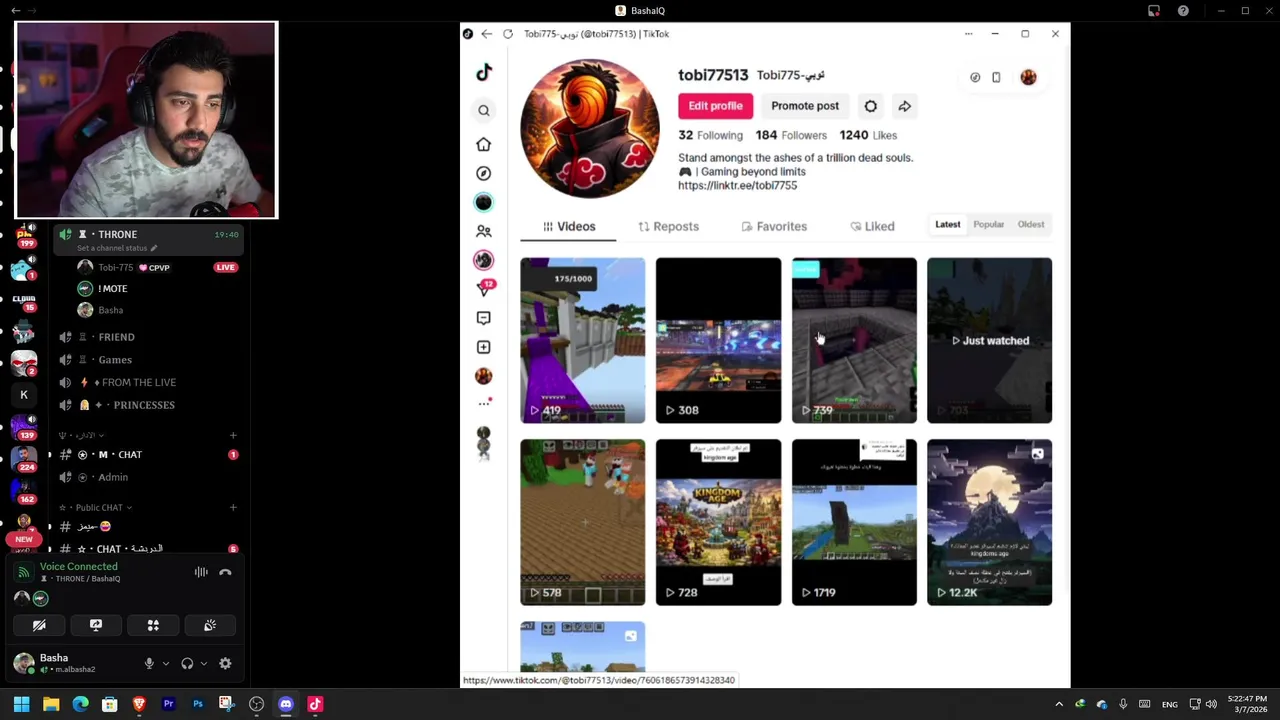Viewport: 1280px width, 720px height.
Task: Open the Just watched video
Action: (x=989, y=340)
